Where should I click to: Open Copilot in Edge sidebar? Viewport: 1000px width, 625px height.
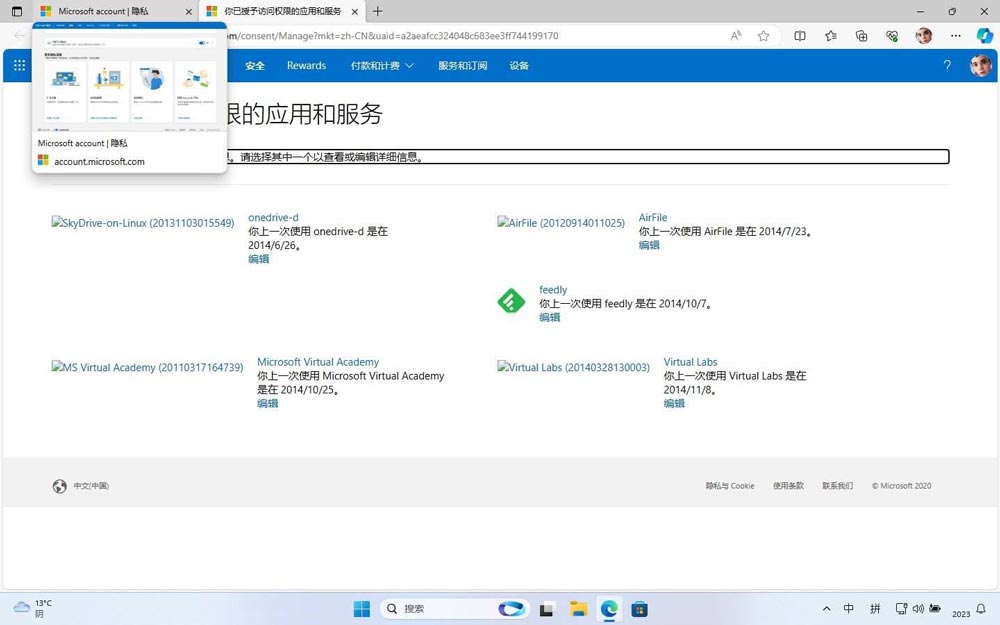pyautogui.click(x=985, y=36)
